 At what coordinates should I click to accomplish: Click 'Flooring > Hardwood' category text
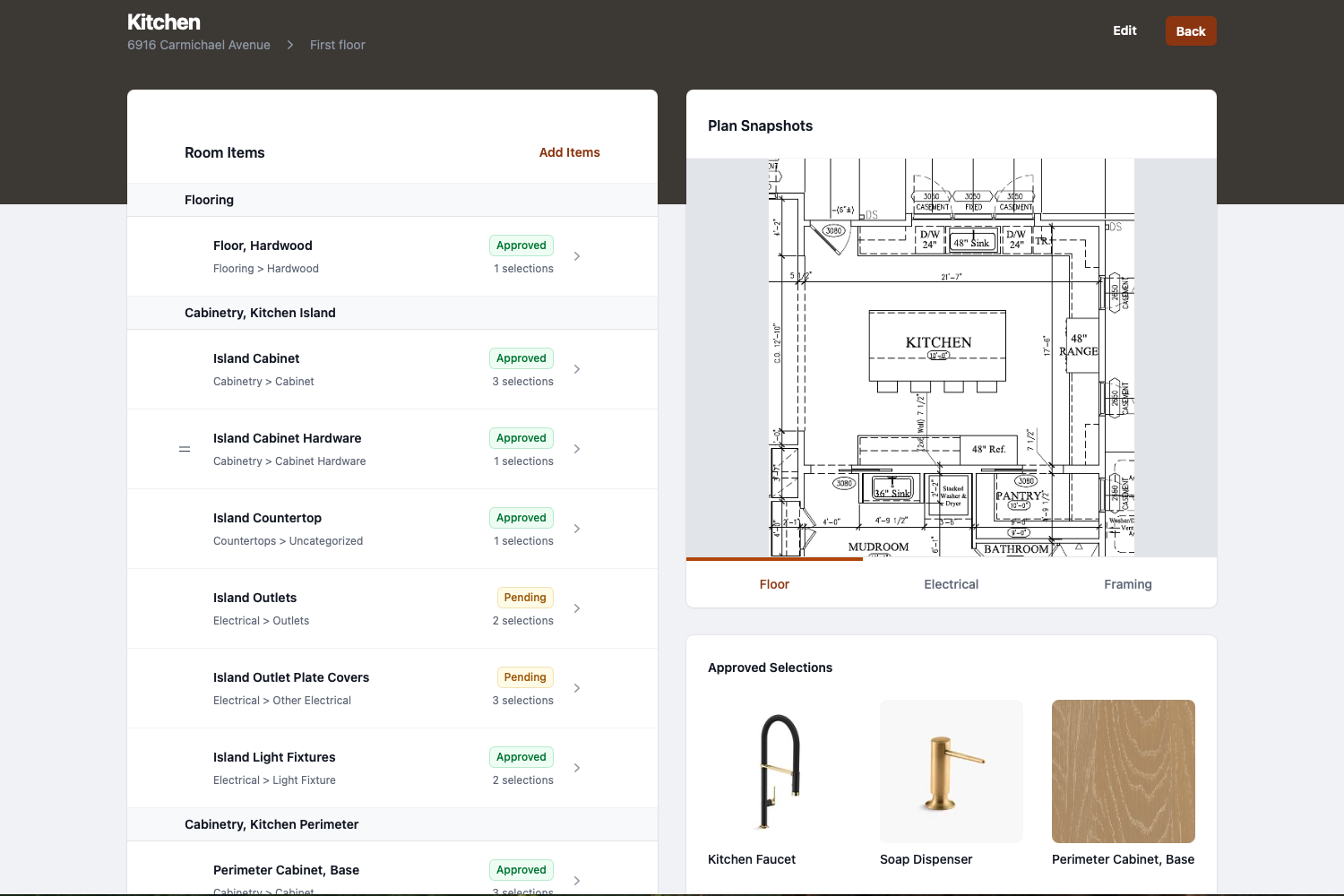(x=266, y=269)
